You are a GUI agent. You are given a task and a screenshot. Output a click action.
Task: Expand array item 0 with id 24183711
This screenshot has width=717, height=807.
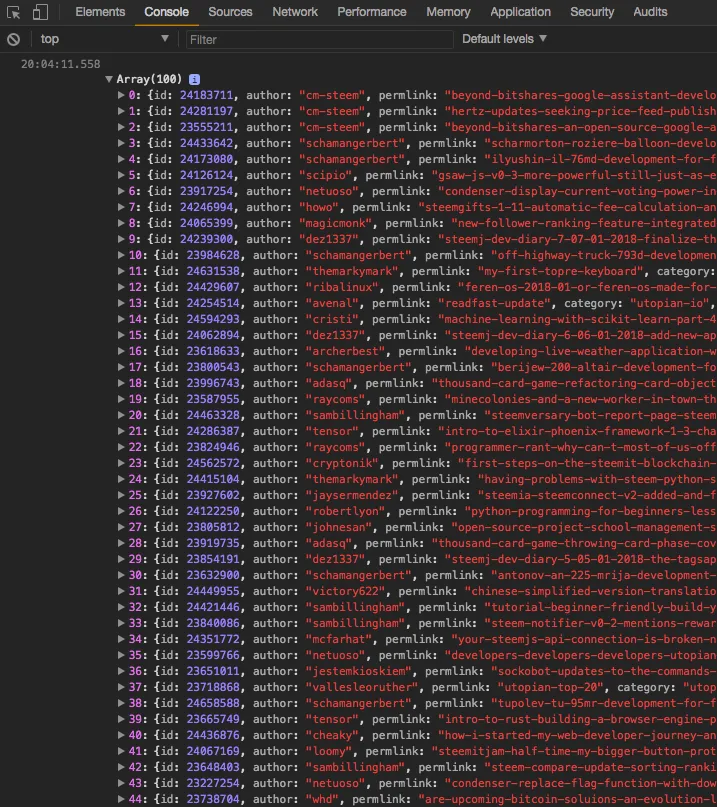(121, 95)
